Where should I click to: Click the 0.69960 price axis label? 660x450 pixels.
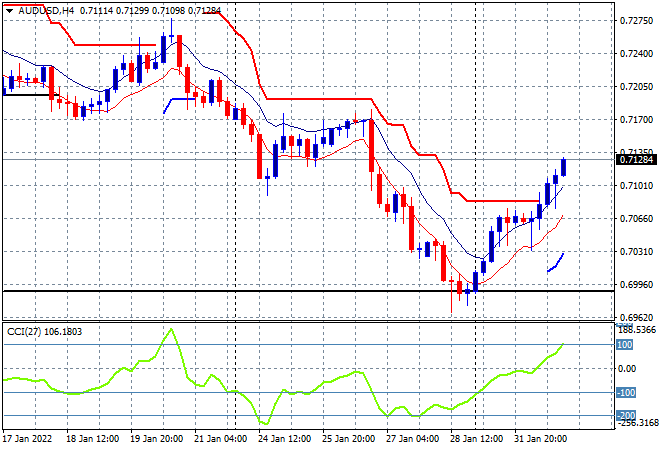point(637,285)
